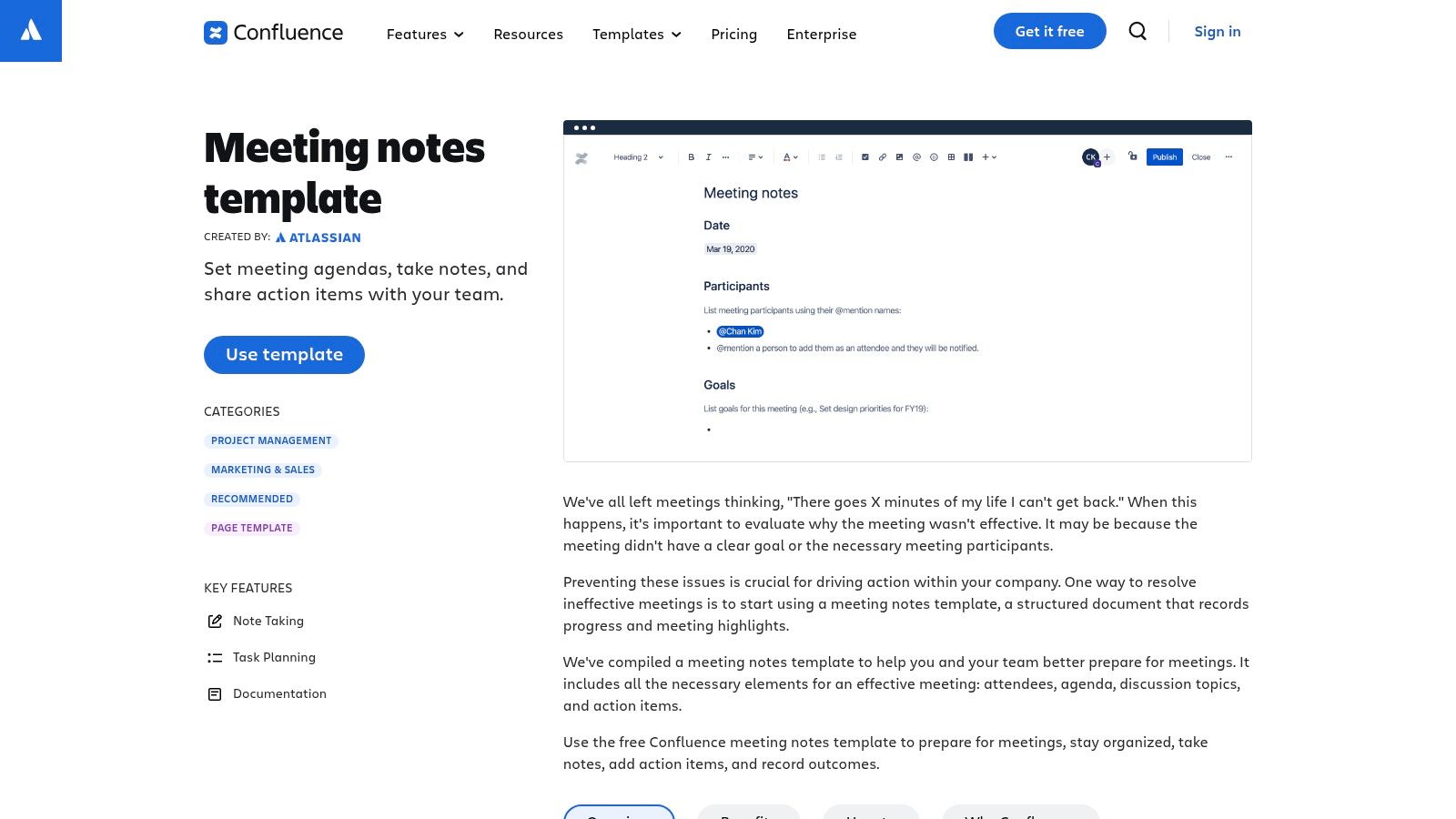This screenshot has height=819, width=1456.
Task: Toggle the numbered list formatting
Action: coord(838,157)
